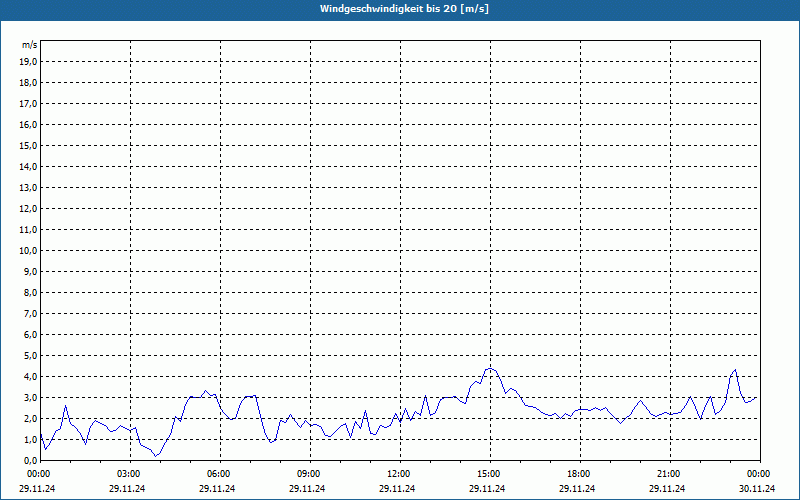This screenshot has height=500, width=800.
Task: Click the 12:00 x-axis time label
Action: [398, 473]
